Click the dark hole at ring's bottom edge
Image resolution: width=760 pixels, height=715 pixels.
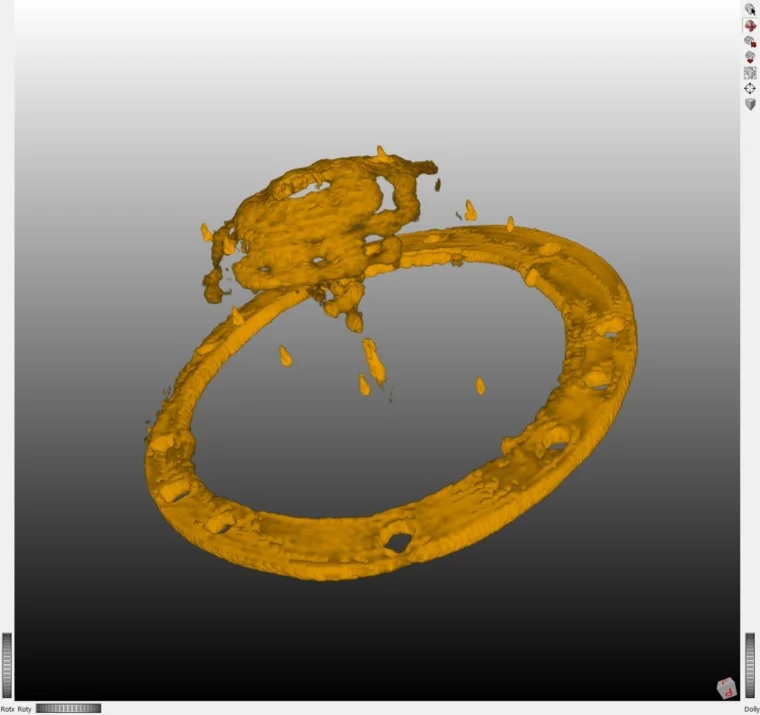pos(398,541)
